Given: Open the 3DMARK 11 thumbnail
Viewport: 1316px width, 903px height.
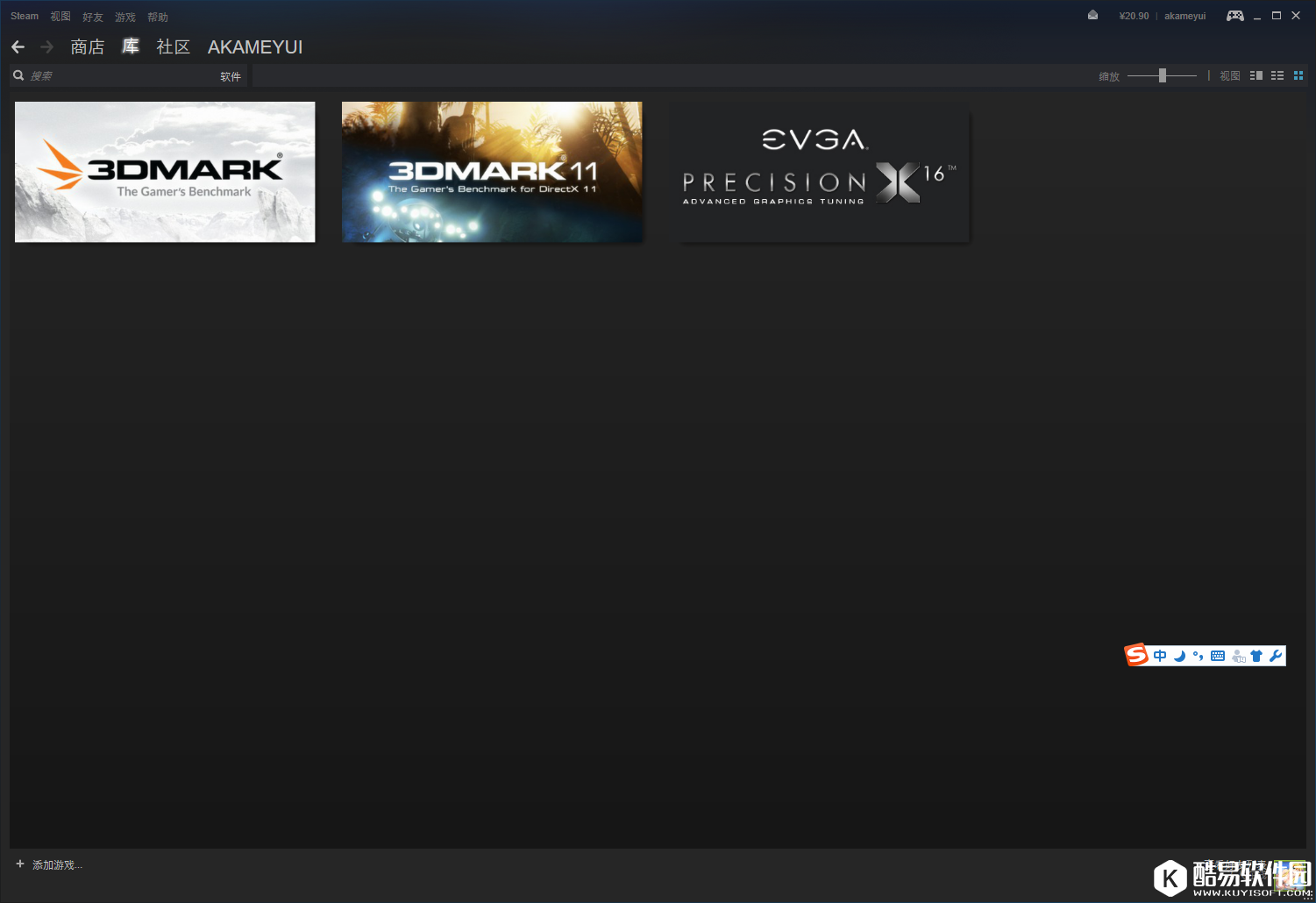Looking at the screenshot, I should [x=491, y=171].
